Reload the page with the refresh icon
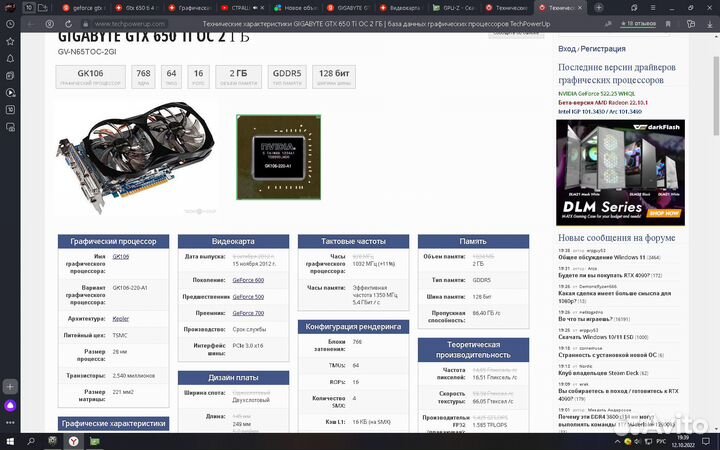Screen dimensions: 720x450 (x=68, y=24)
